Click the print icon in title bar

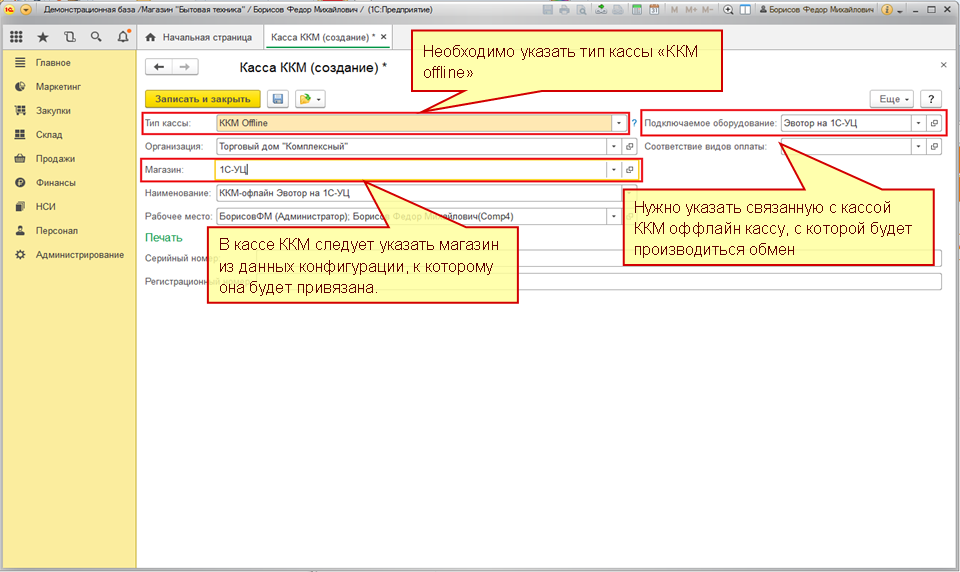click(x=564, y=10)
